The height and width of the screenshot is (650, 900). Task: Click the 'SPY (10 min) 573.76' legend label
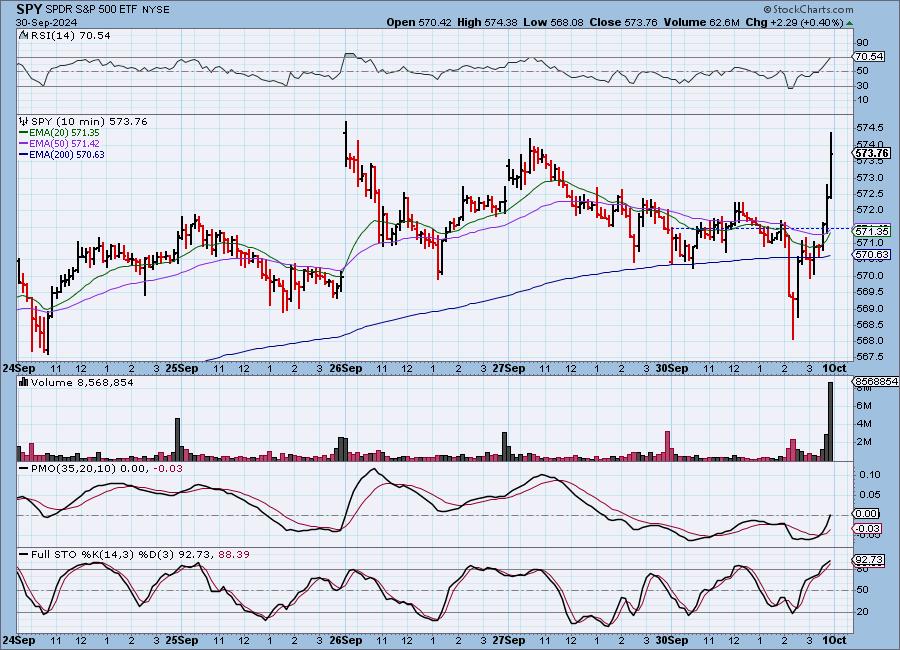click(x=89, y=122)
